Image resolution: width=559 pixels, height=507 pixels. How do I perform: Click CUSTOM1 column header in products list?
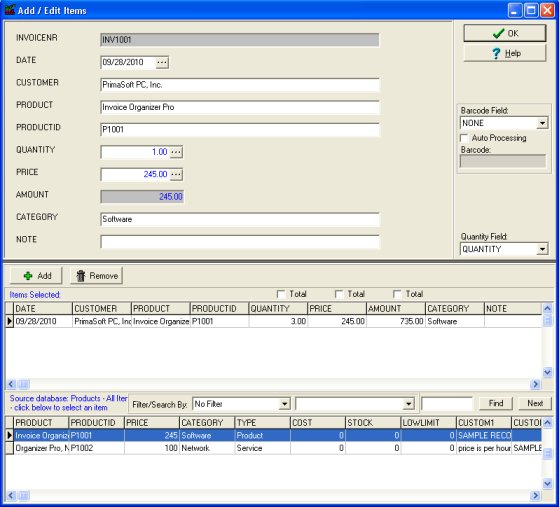(x=484, y=422)
